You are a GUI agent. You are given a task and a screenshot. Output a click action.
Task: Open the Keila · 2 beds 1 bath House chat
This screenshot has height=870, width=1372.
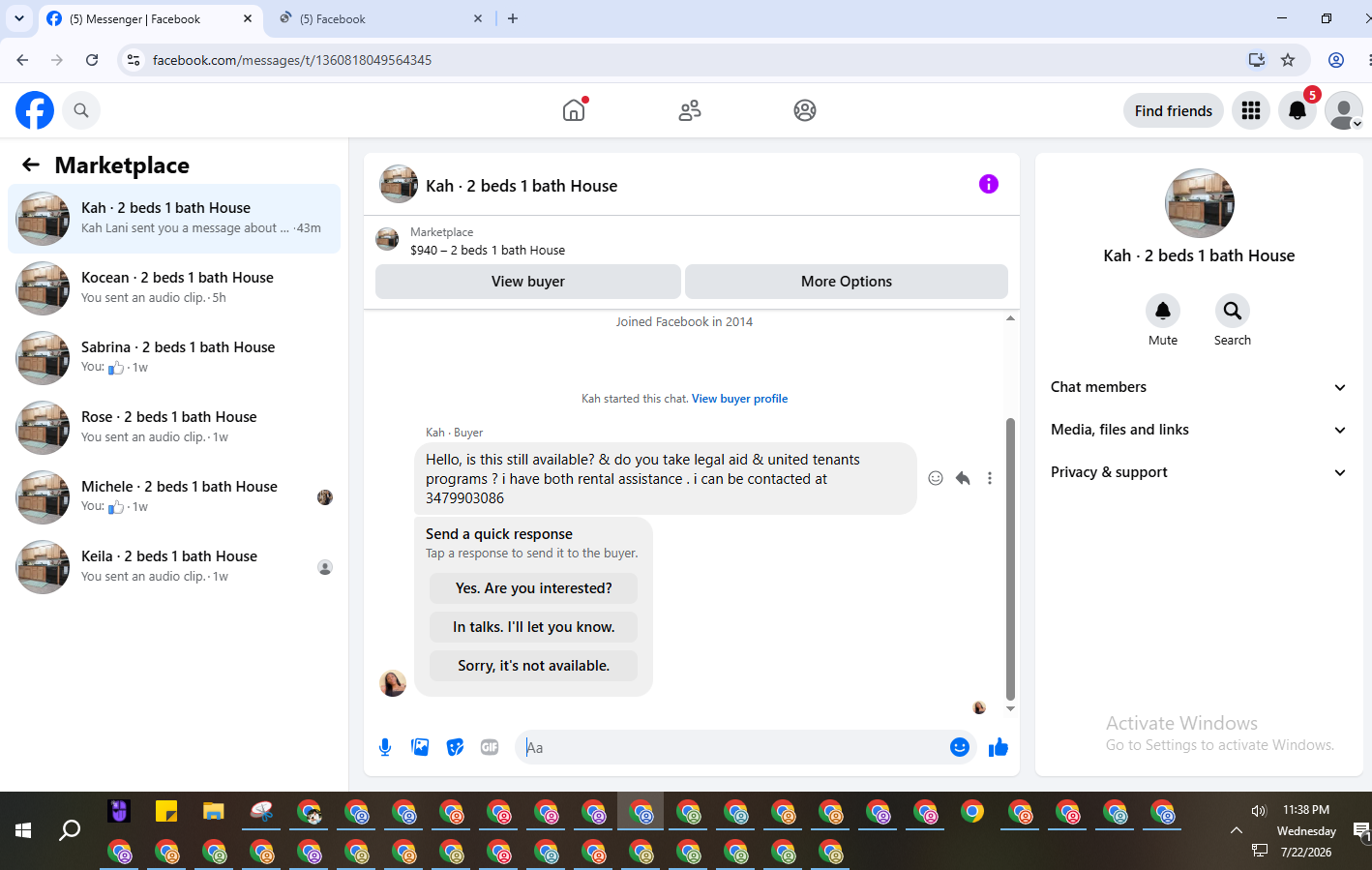(174, 567)
